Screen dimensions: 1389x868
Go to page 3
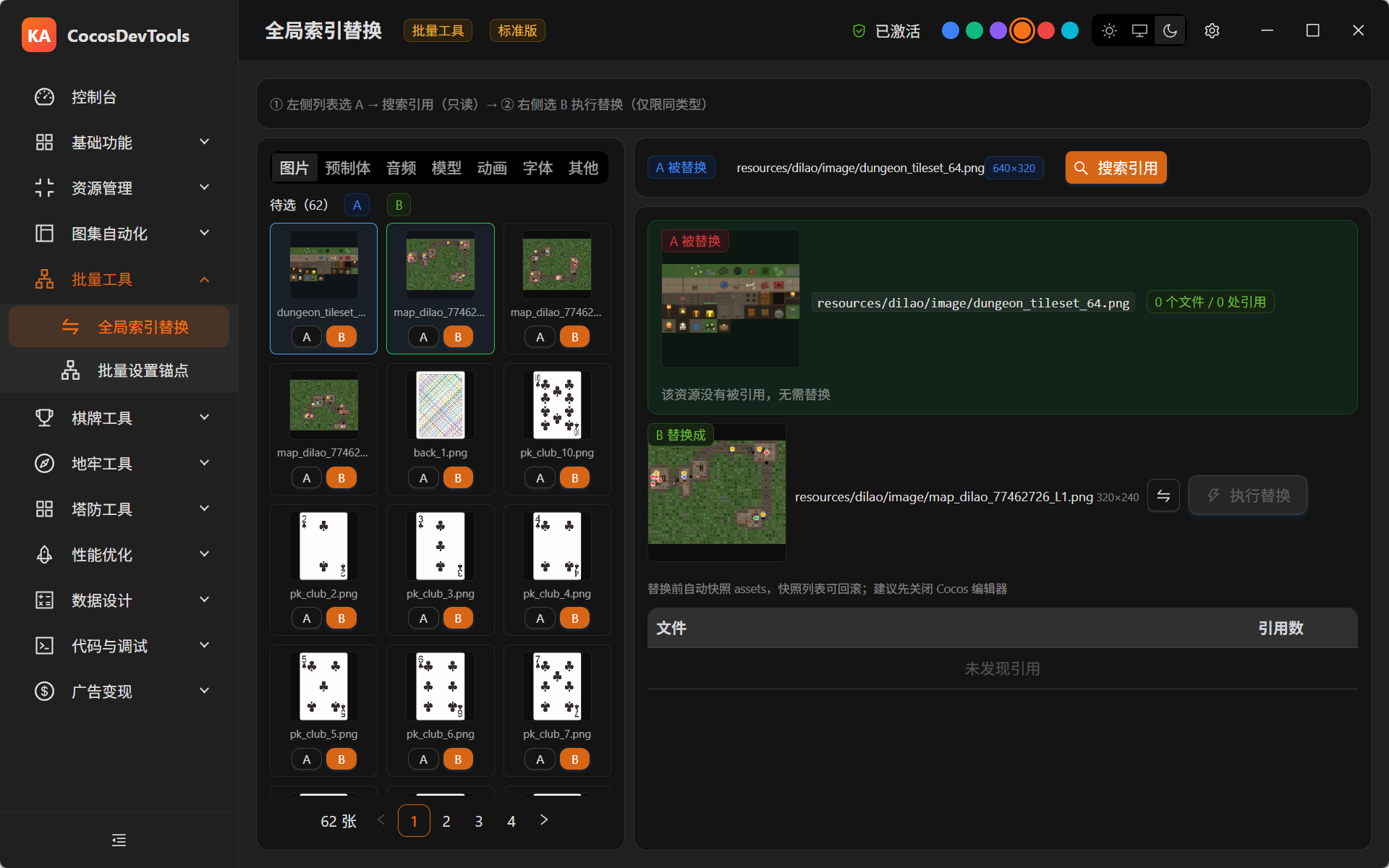point(479,821)
